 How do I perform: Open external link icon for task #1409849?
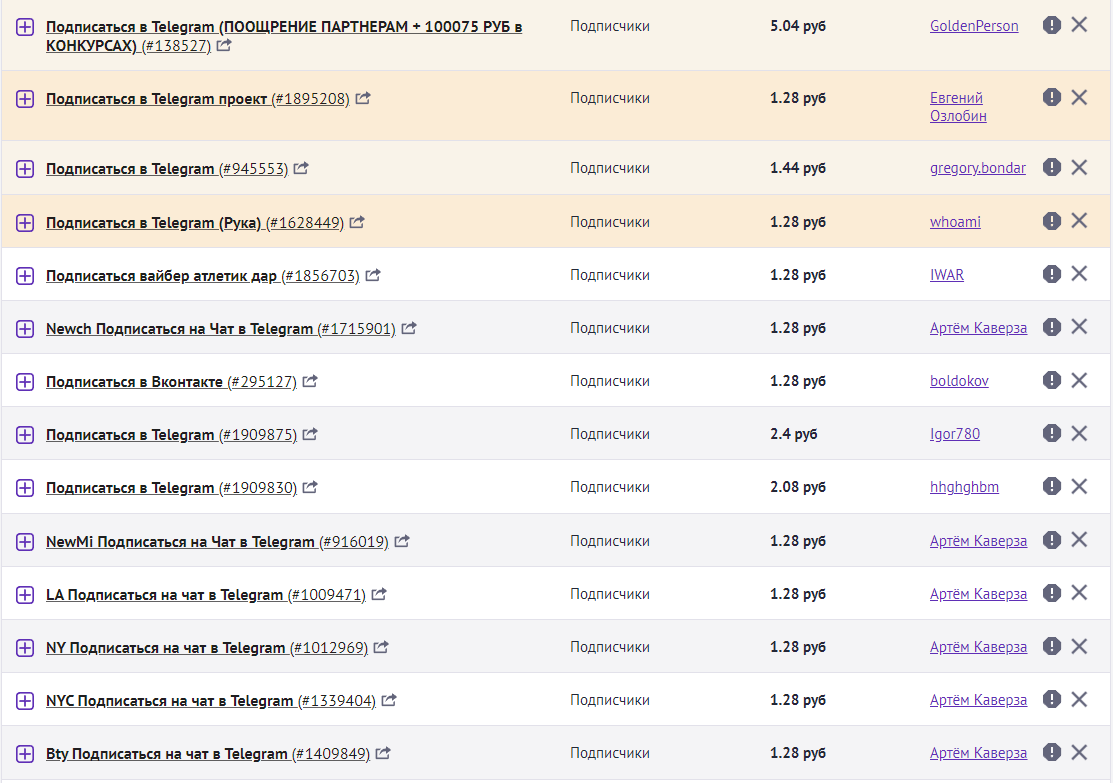[383, 753]
